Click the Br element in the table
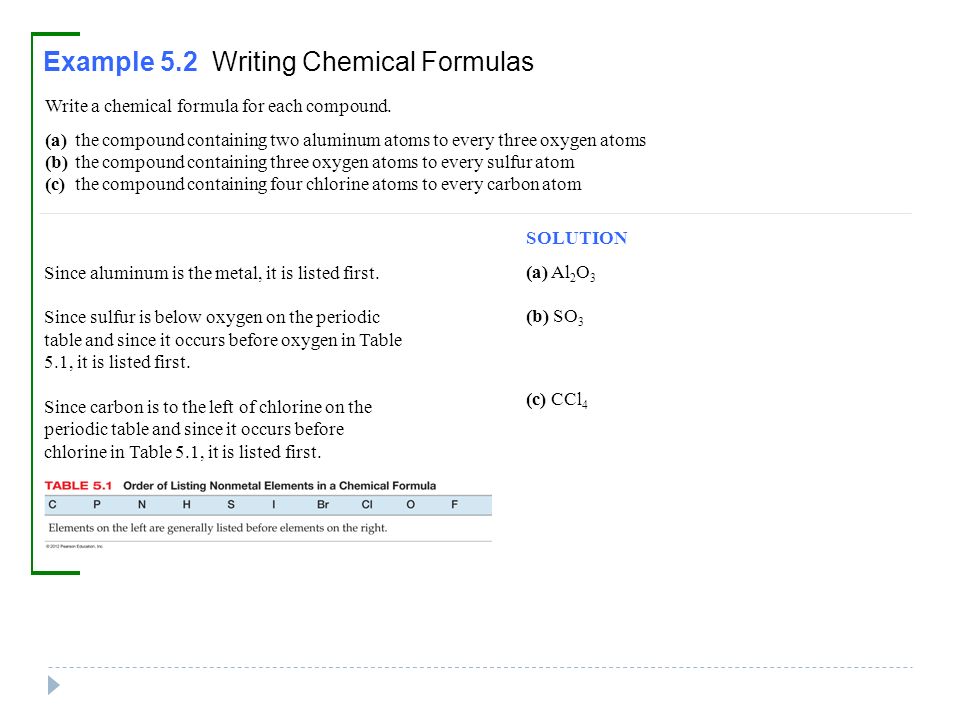Screen dimensions: 960x720 (x=323, y=504)
